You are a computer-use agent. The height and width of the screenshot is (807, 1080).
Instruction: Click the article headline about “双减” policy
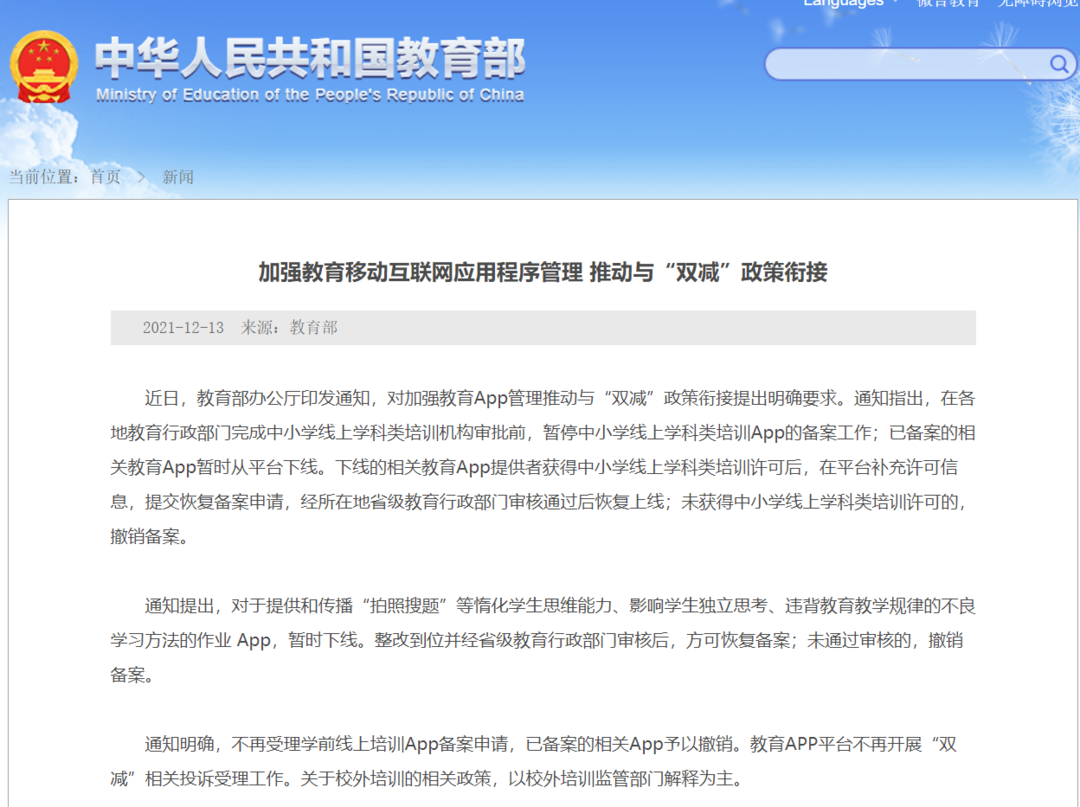coord(542,272)
